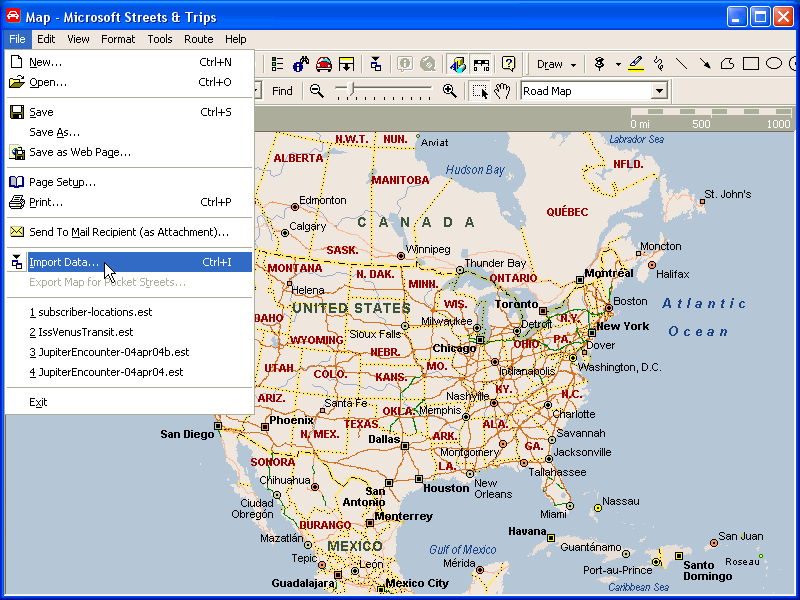Open the Help question mark icon
This screenshot has width=800, height=600.
pyautogui.click(x=508, y=64)
